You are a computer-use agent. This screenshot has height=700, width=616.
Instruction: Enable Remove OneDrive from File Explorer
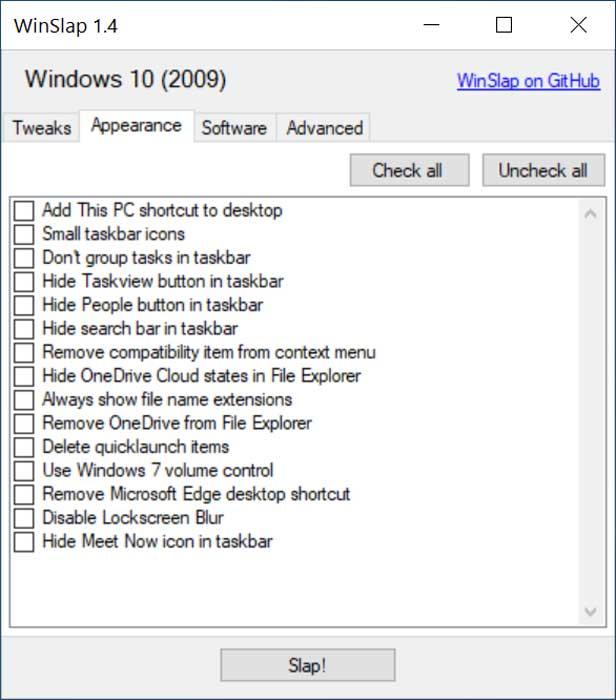(24, 424)
